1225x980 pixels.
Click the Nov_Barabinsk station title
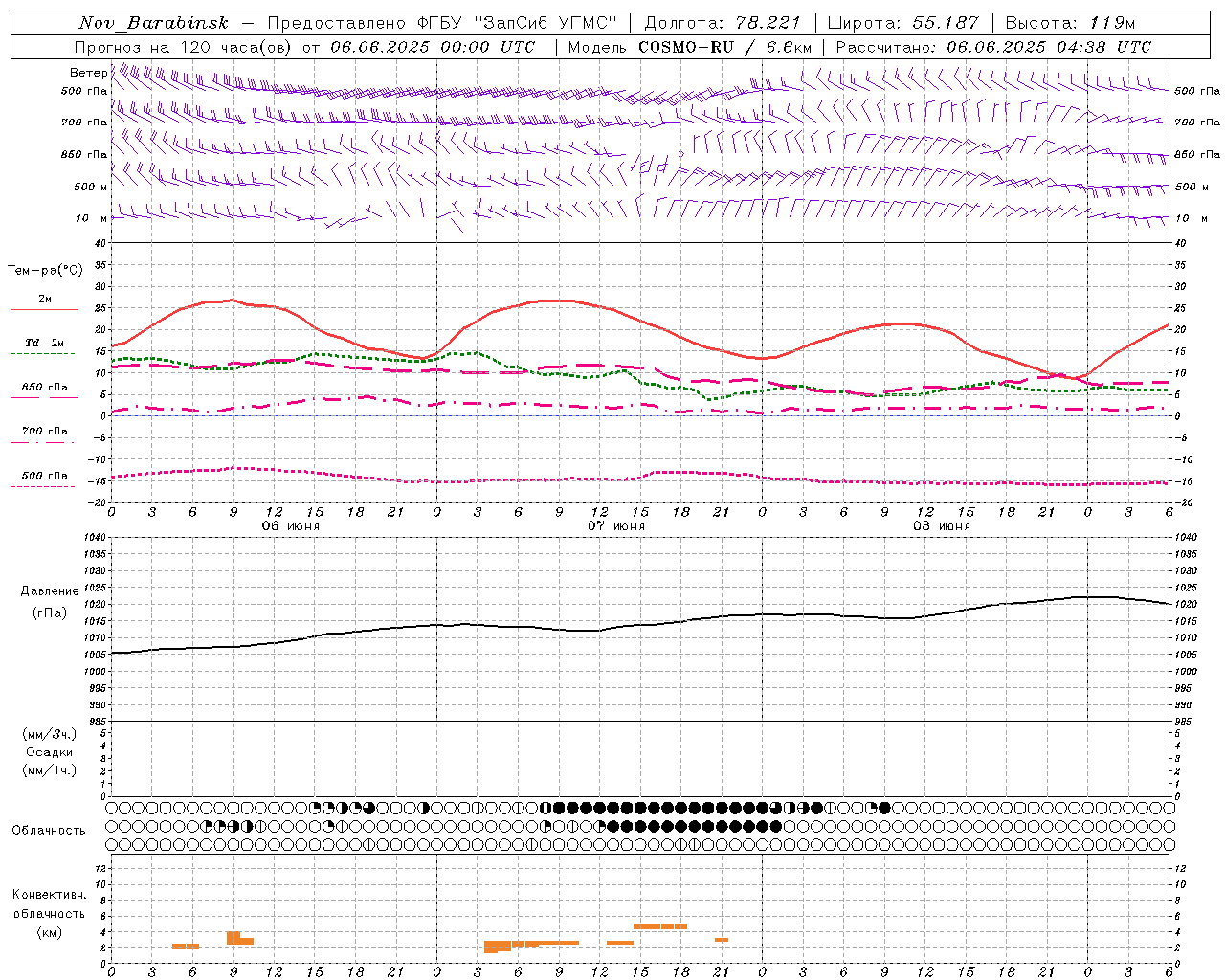(154, 23)
